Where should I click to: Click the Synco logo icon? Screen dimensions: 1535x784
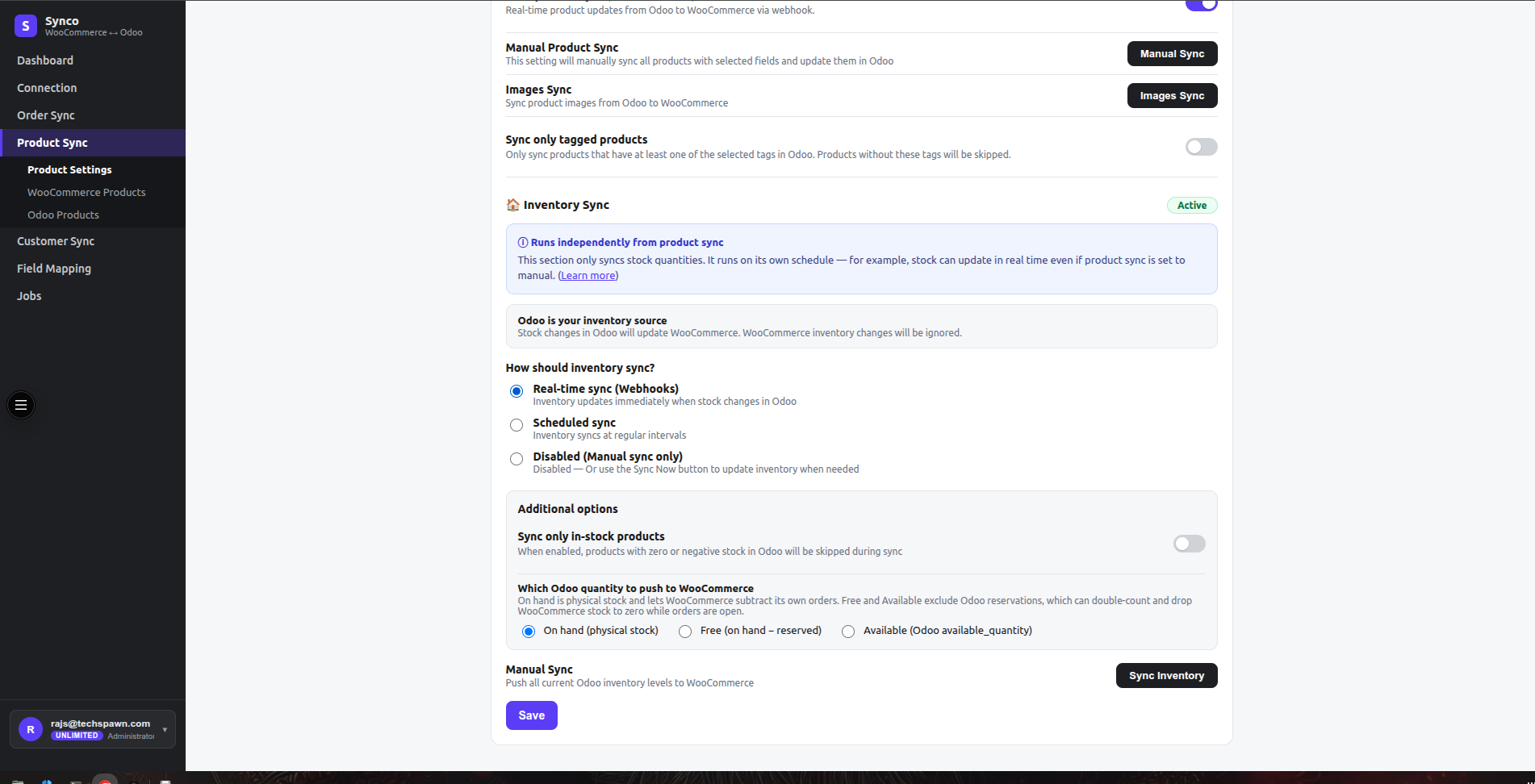26,26
